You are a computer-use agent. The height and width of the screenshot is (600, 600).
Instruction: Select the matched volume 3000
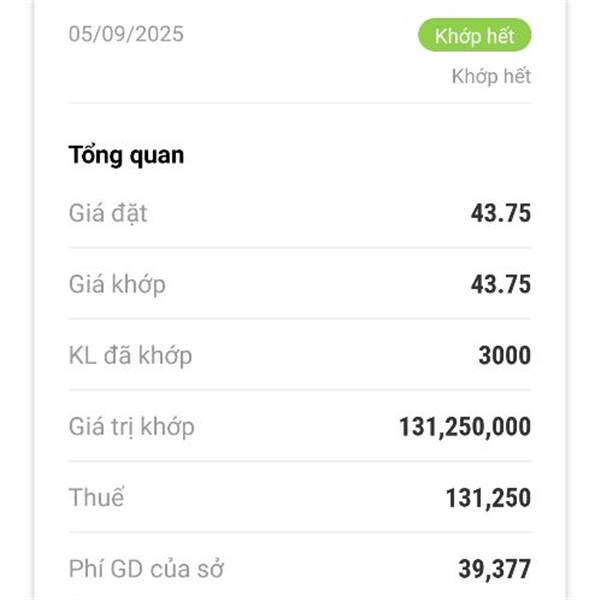[504, 355]
